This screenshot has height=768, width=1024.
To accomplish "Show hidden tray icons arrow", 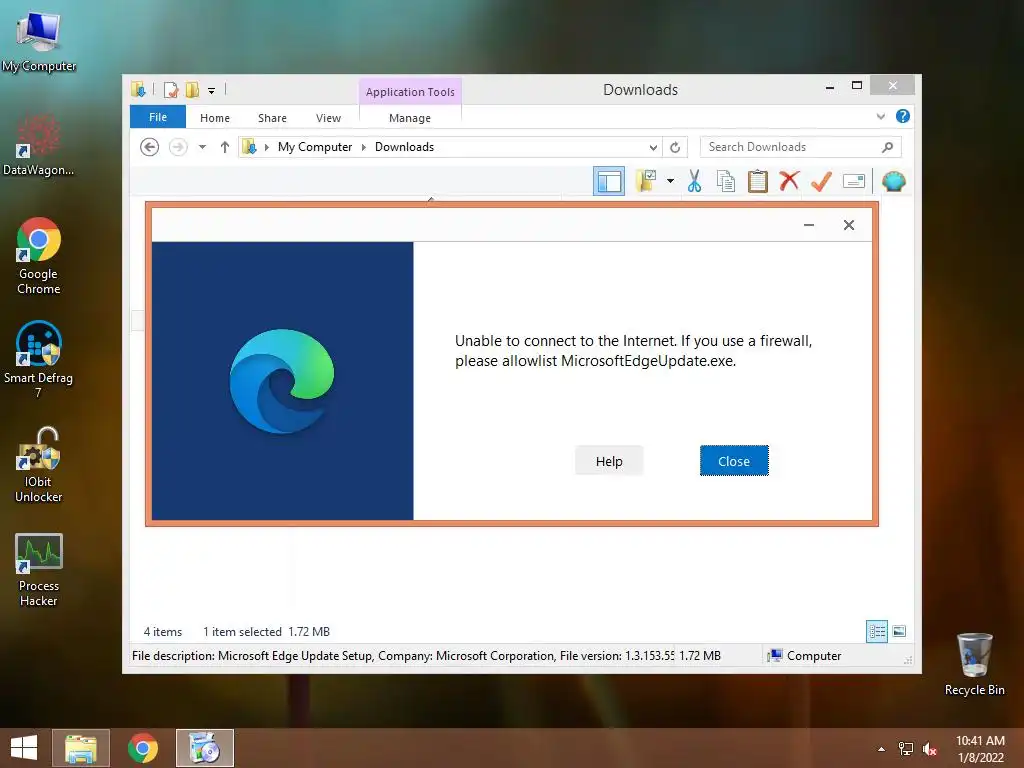I will click(881, 749).
